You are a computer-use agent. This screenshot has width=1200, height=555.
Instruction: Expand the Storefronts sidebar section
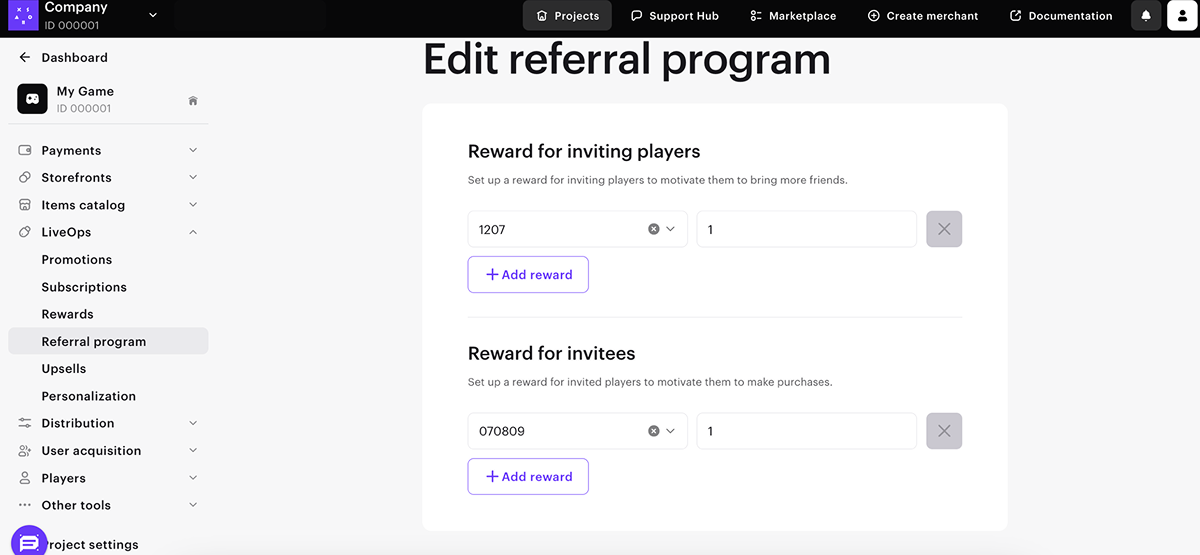tap(193, 178)
